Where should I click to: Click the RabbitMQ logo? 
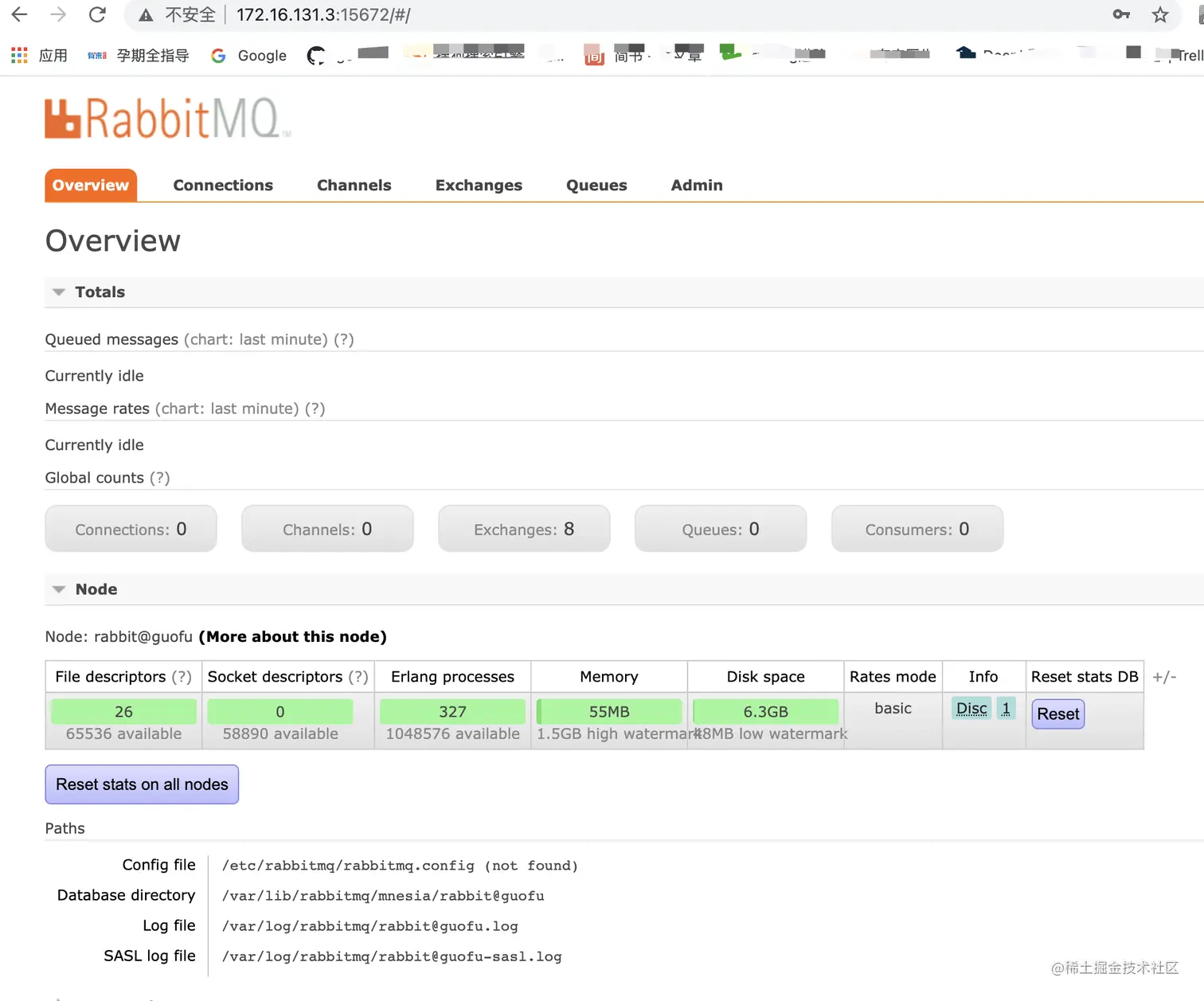167,118
